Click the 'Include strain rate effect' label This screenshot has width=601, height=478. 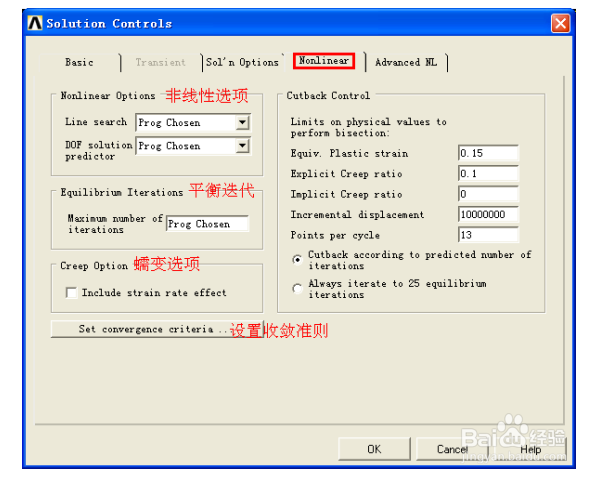coord(154,293)
